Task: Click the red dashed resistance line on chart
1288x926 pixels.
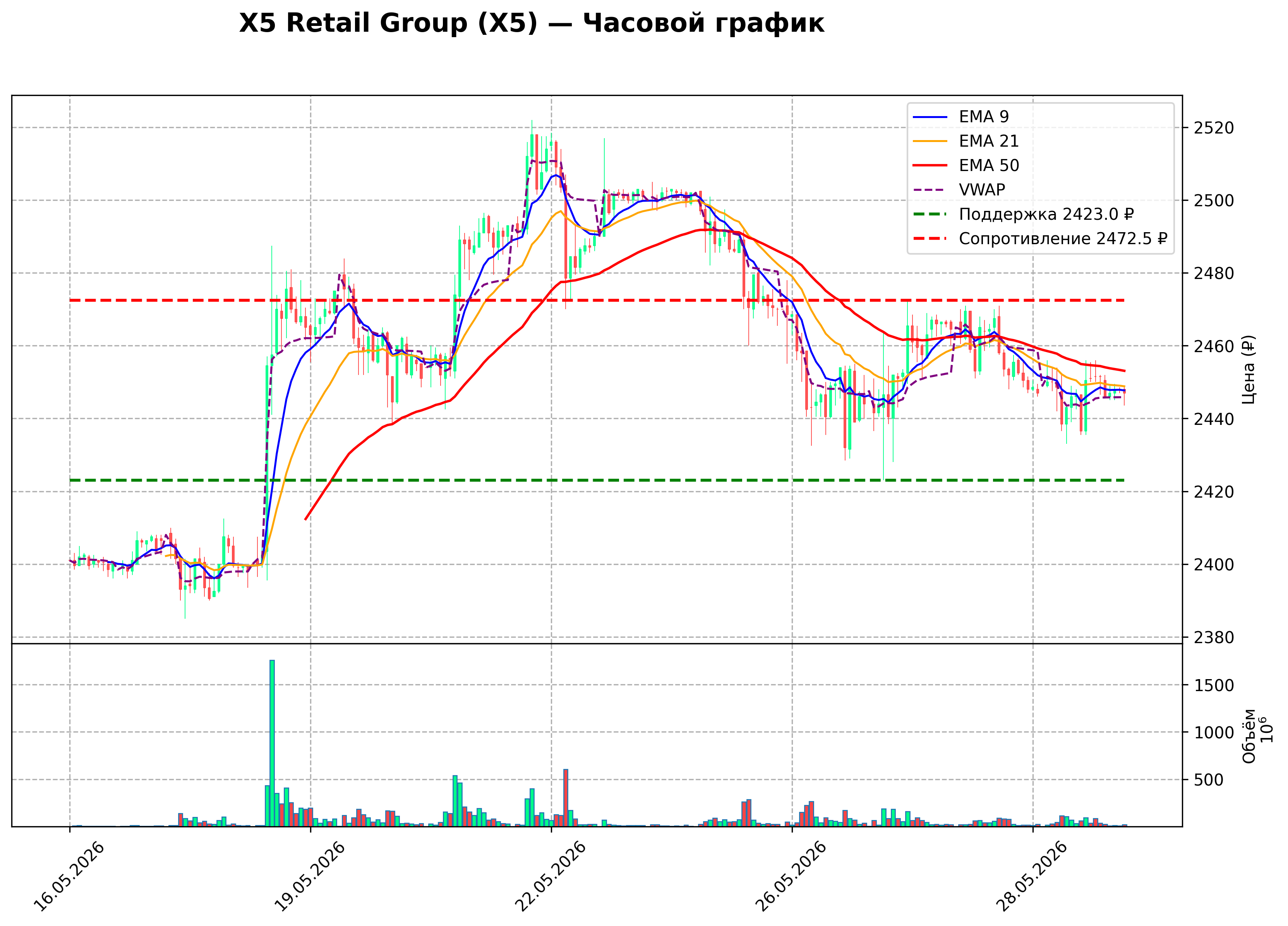Action: [597, 300]
